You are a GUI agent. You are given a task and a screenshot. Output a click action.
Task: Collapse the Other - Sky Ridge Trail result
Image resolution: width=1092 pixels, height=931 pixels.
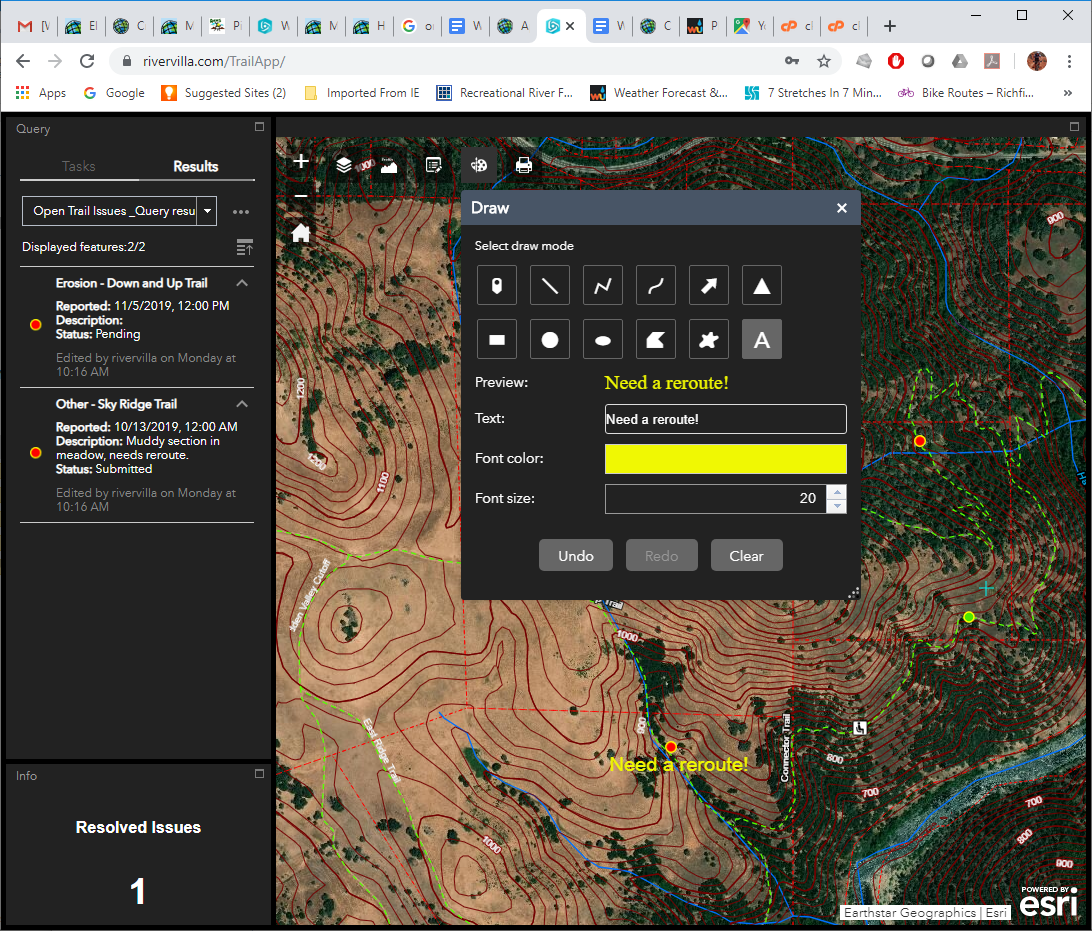(x=242, y=404)
